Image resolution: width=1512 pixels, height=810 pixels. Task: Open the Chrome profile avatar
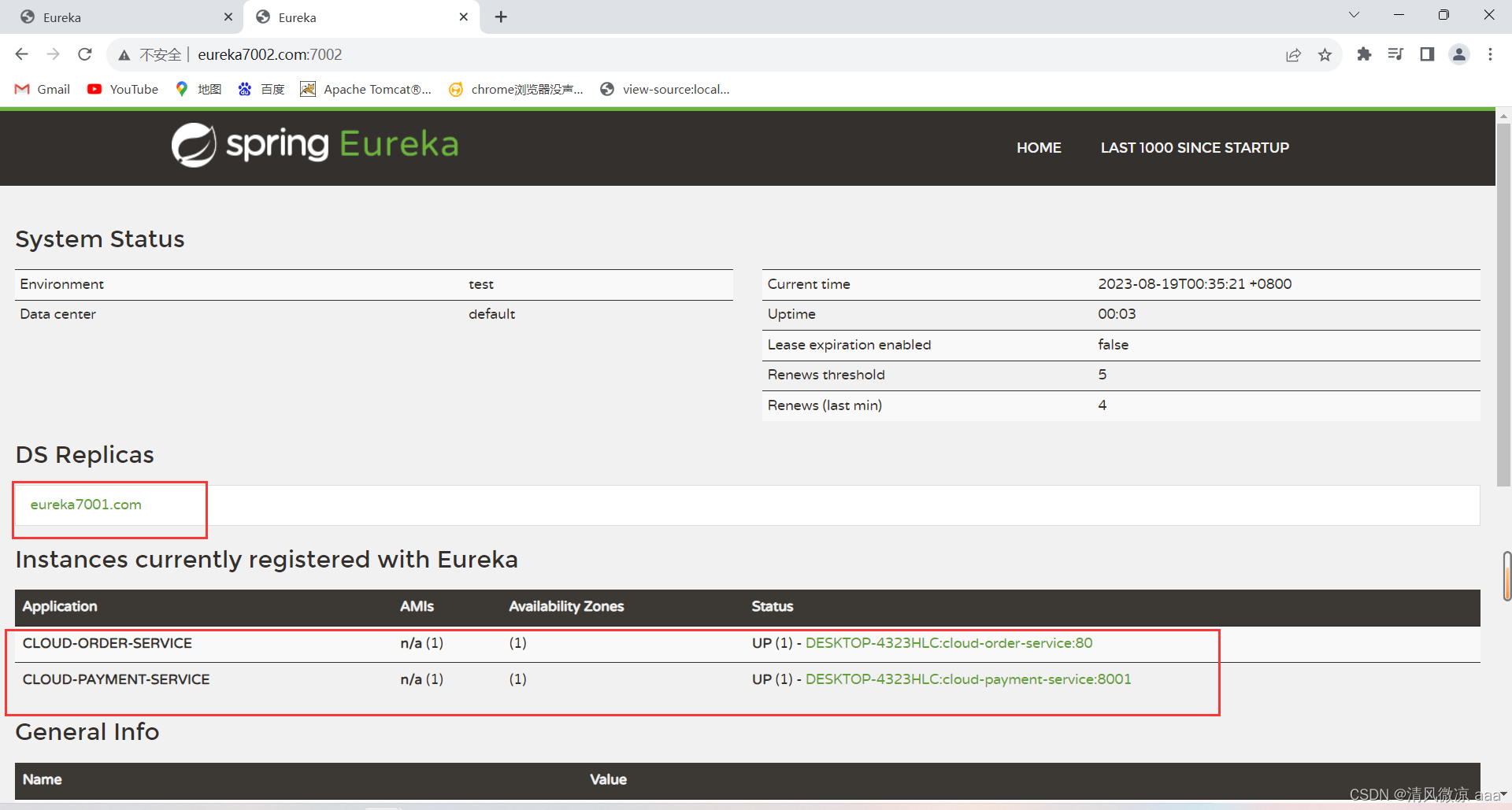coord(1459,54)
